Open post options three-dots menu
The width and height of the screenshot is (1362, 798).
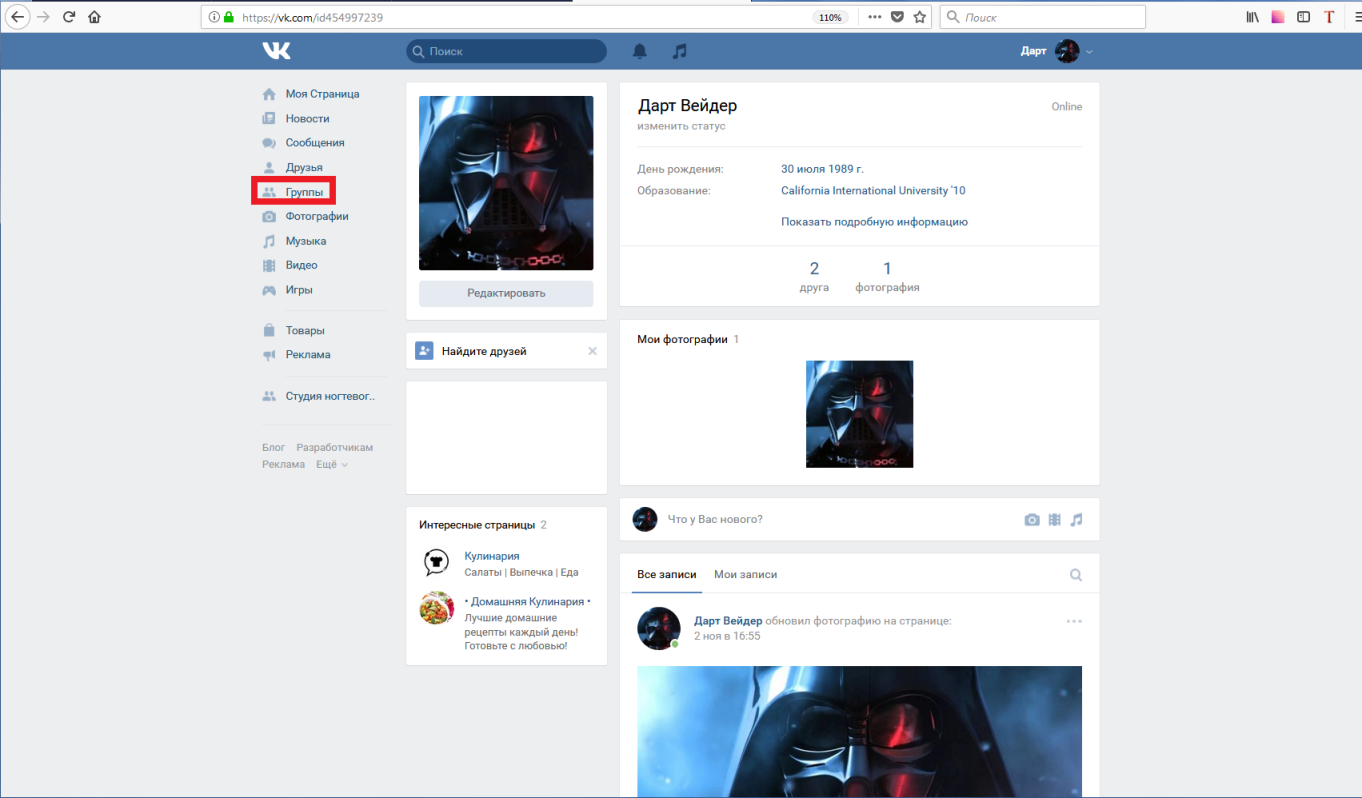coord(1074,621)
